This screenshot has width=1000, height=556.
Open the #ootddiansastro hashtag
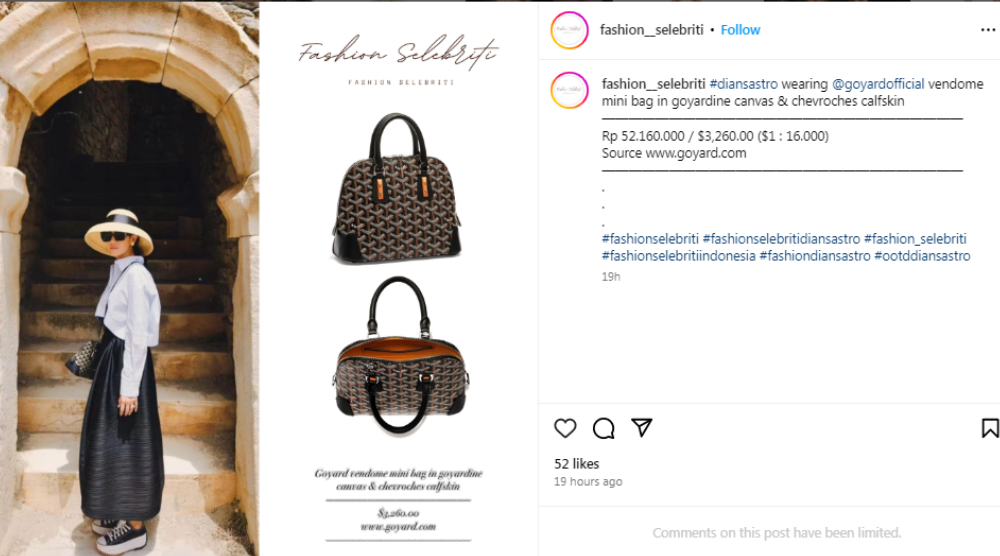click(x=922, y=256)
